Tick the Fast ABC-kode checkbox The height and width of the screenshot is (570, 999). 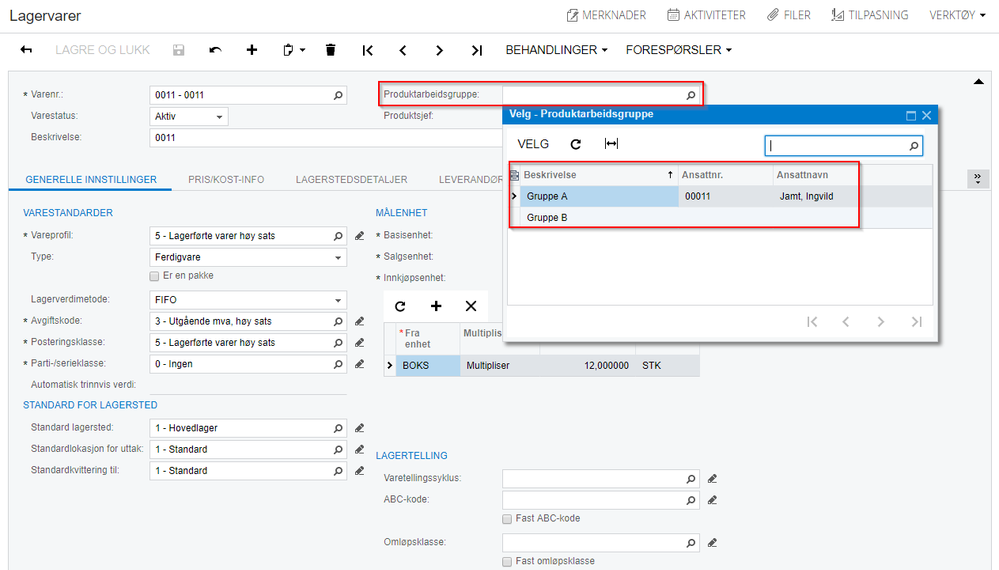point(507,519)
